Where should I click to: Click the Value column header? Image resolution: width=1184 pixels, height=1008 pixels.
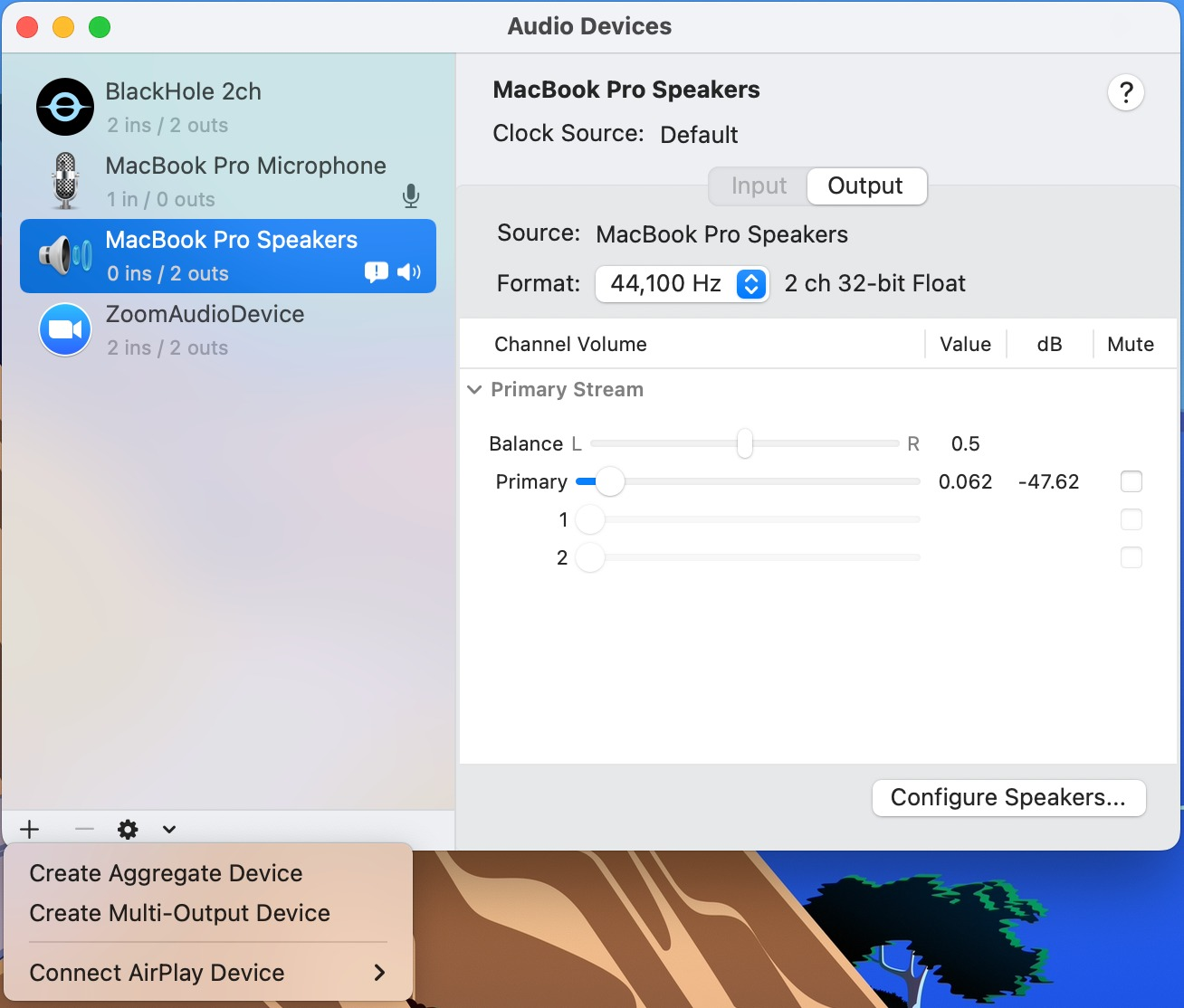[965, 344]
